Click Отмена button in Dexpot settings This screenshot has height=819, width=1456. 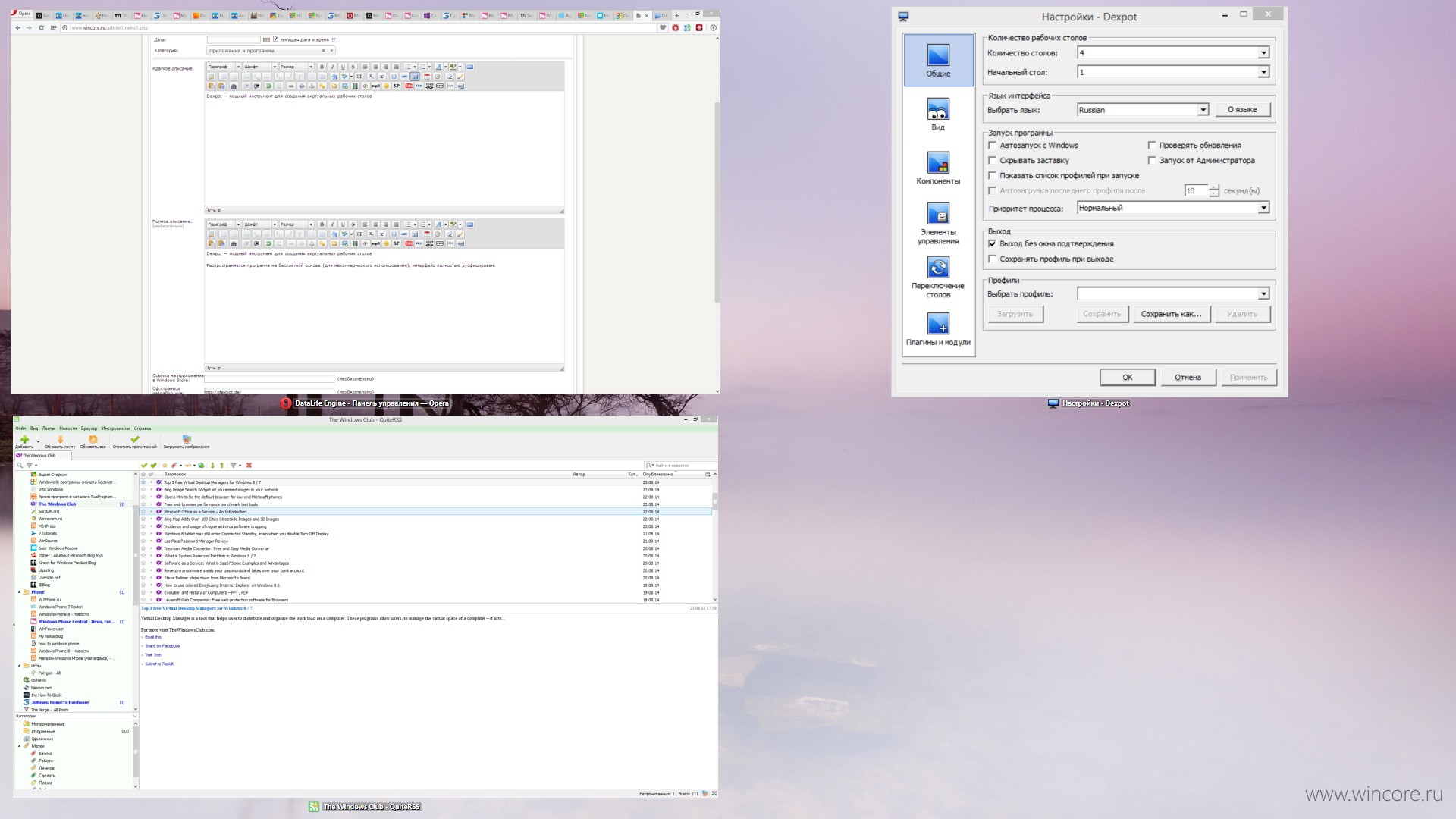pyautogui.click(x=1188, y=378)
